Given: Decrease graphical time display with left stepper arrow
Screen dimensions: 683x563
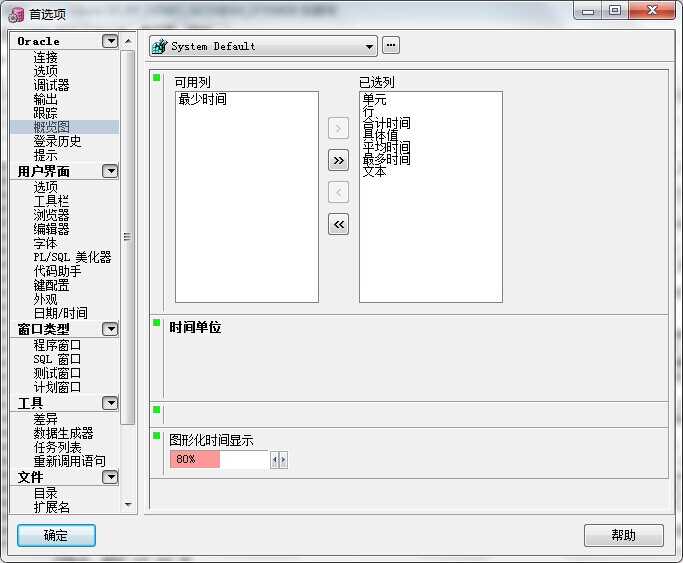Looking at the screenshot, I should tap(275, 459).
